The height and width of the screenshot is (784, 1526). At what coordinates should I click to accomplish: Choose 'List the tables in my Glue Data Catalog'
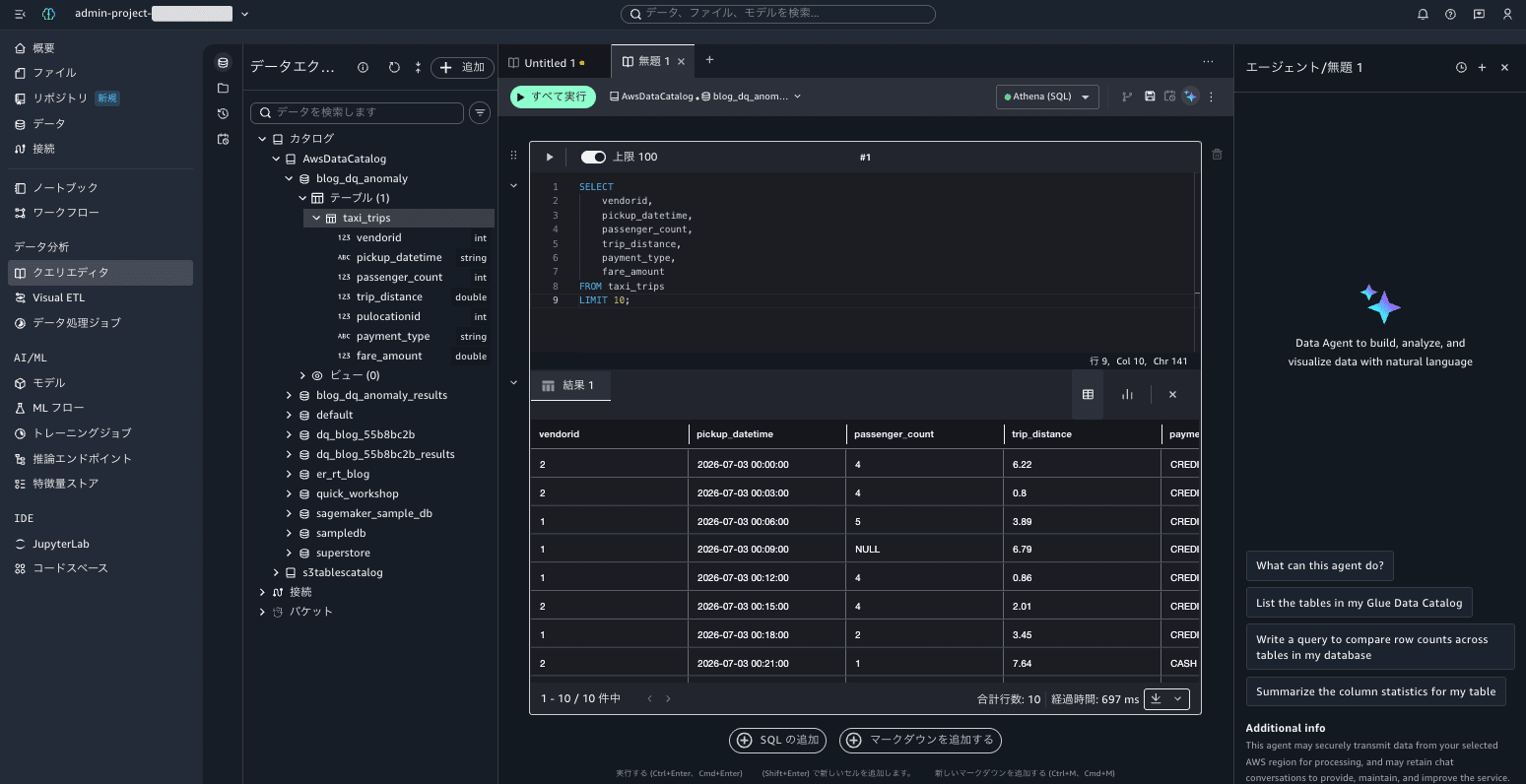pyautogui.click(x=1359, y=603)
